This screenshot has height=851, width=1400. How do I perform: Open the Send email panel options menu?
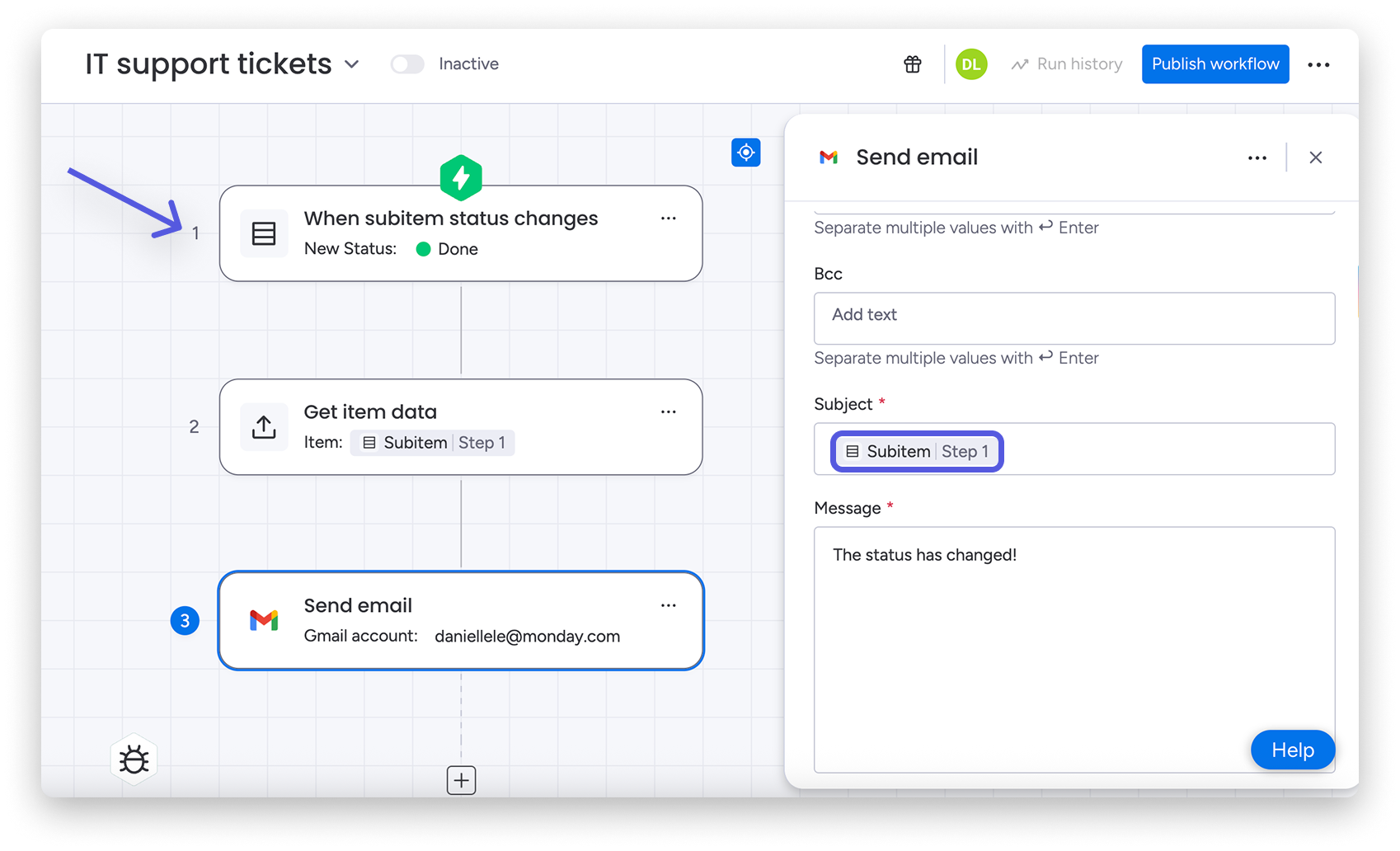(x=1257, y=157)
